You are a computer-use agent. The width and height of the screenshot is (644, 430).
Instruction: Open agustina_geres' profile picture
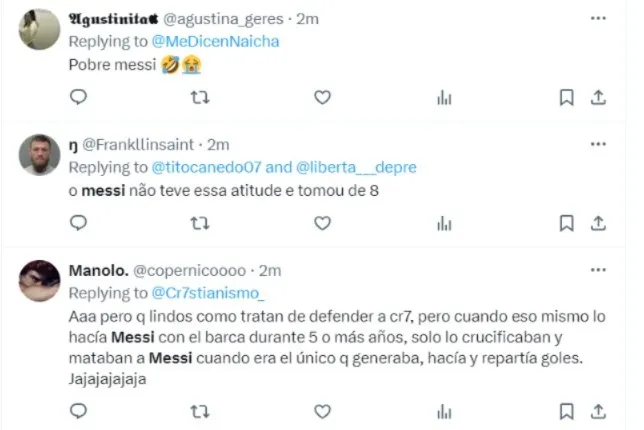(40, 29)
